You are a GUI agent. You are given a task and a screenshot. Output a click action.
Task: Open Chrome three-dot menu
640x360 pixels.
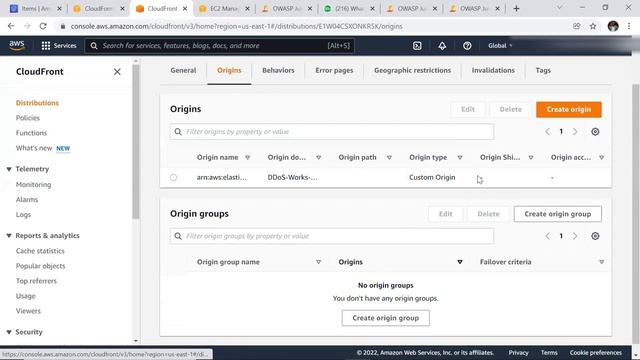(629, 26)
